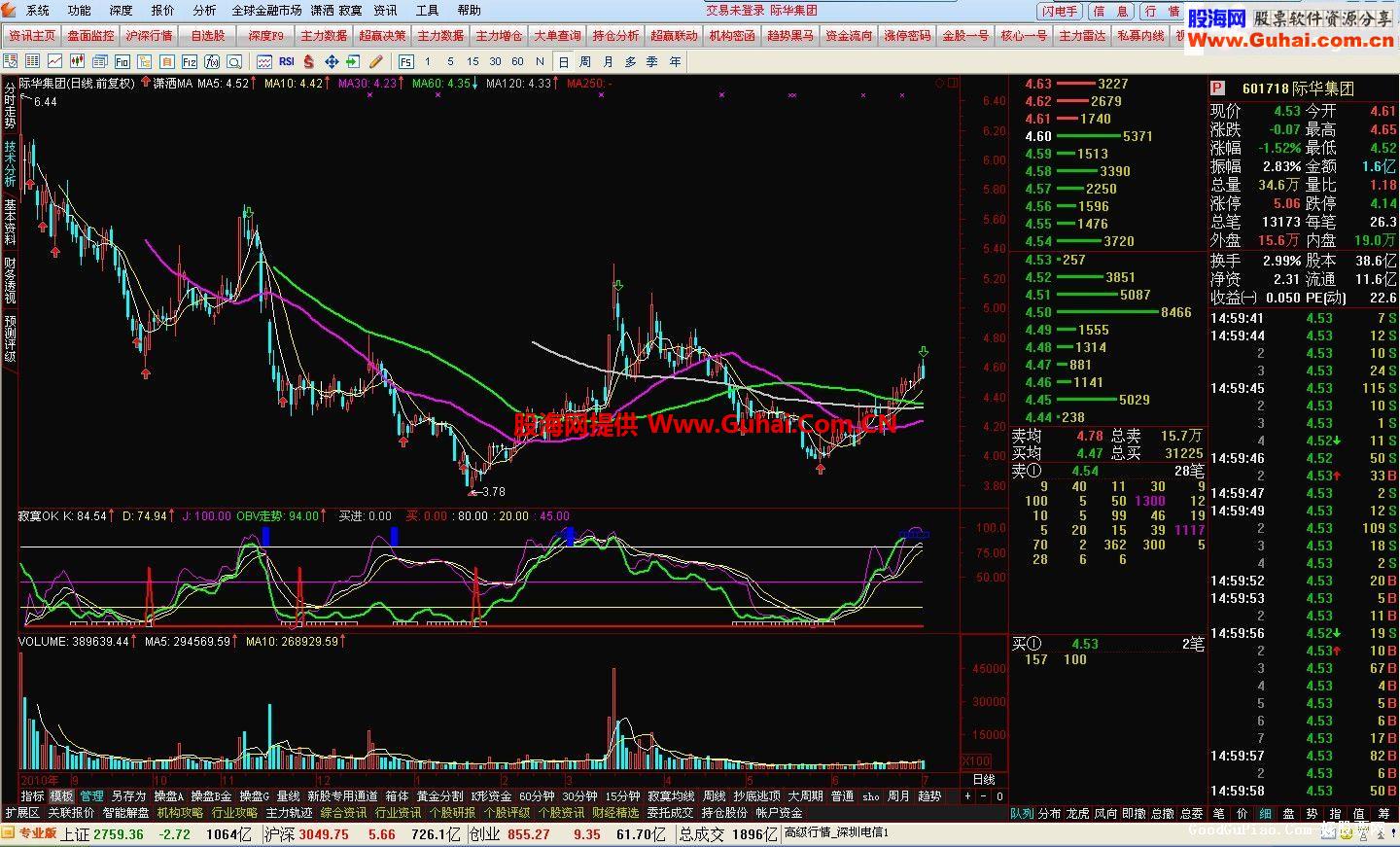Switch to 财务透视 side tab
1400x847 pixels.
coord(10,280)
